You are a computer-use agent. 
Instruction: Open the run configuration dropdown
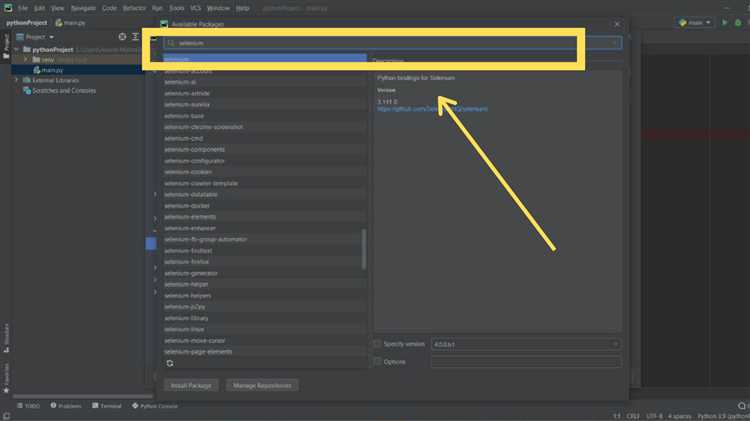pyautogui.click(x=695, y=22)
